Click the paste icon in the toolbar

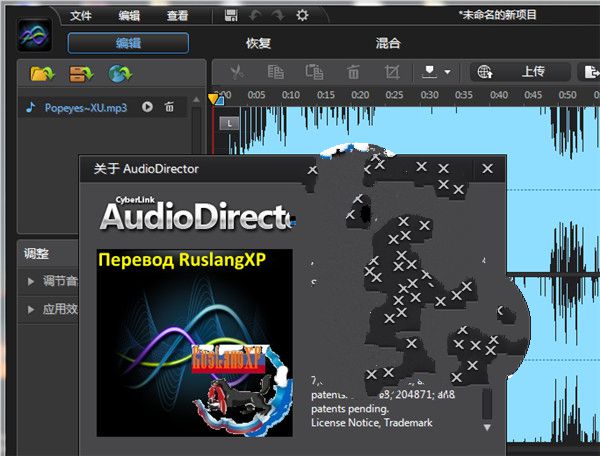click(x=315, y=72)
